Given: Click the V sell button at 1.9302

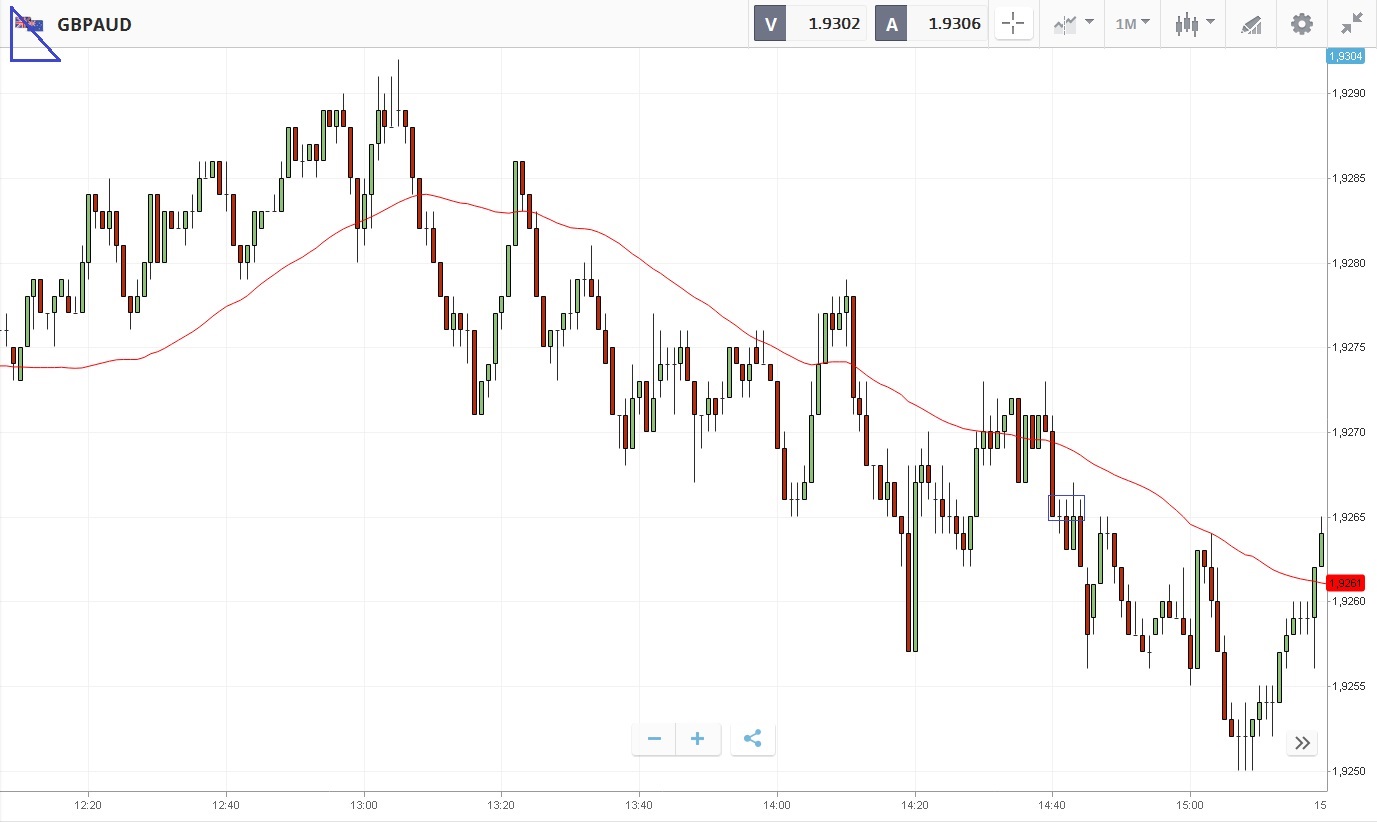Looking at the screenshot, I should pos(809,24).
